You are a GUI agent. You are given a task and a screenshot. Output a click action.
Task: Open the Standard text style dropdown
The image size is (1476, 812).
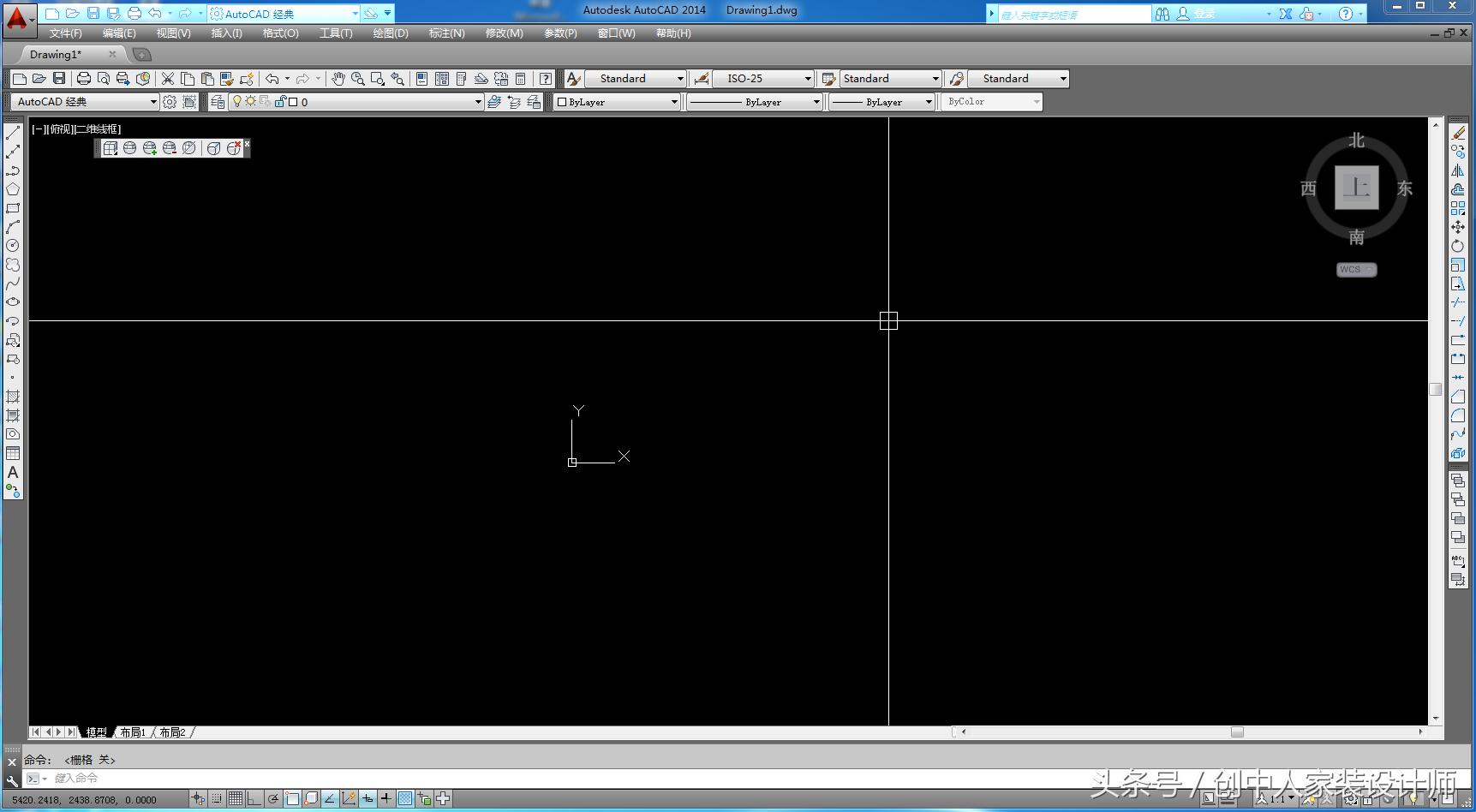[x=636, y=79]
